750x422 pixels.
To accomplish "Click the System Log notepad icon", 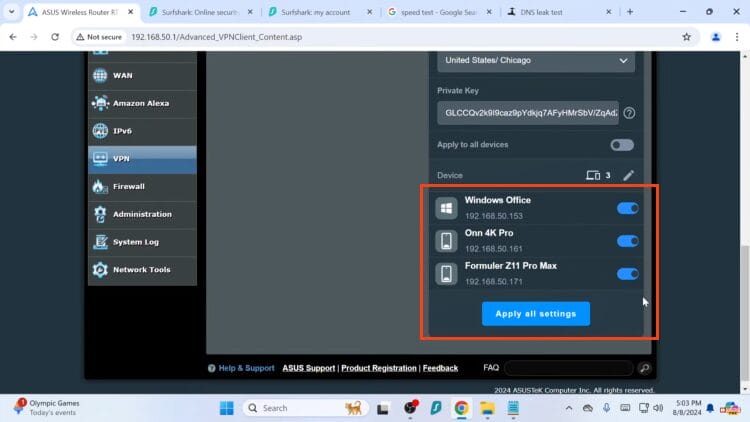I will click(x=100, y=242).
